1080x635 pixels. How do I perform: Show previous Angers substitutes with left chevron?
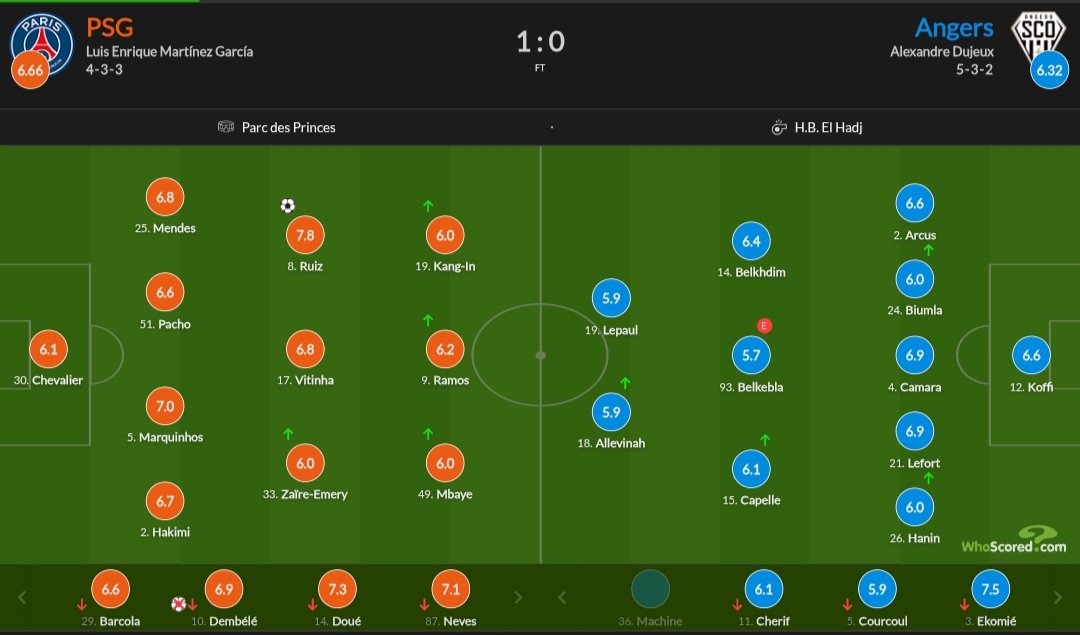pos(562,598)
